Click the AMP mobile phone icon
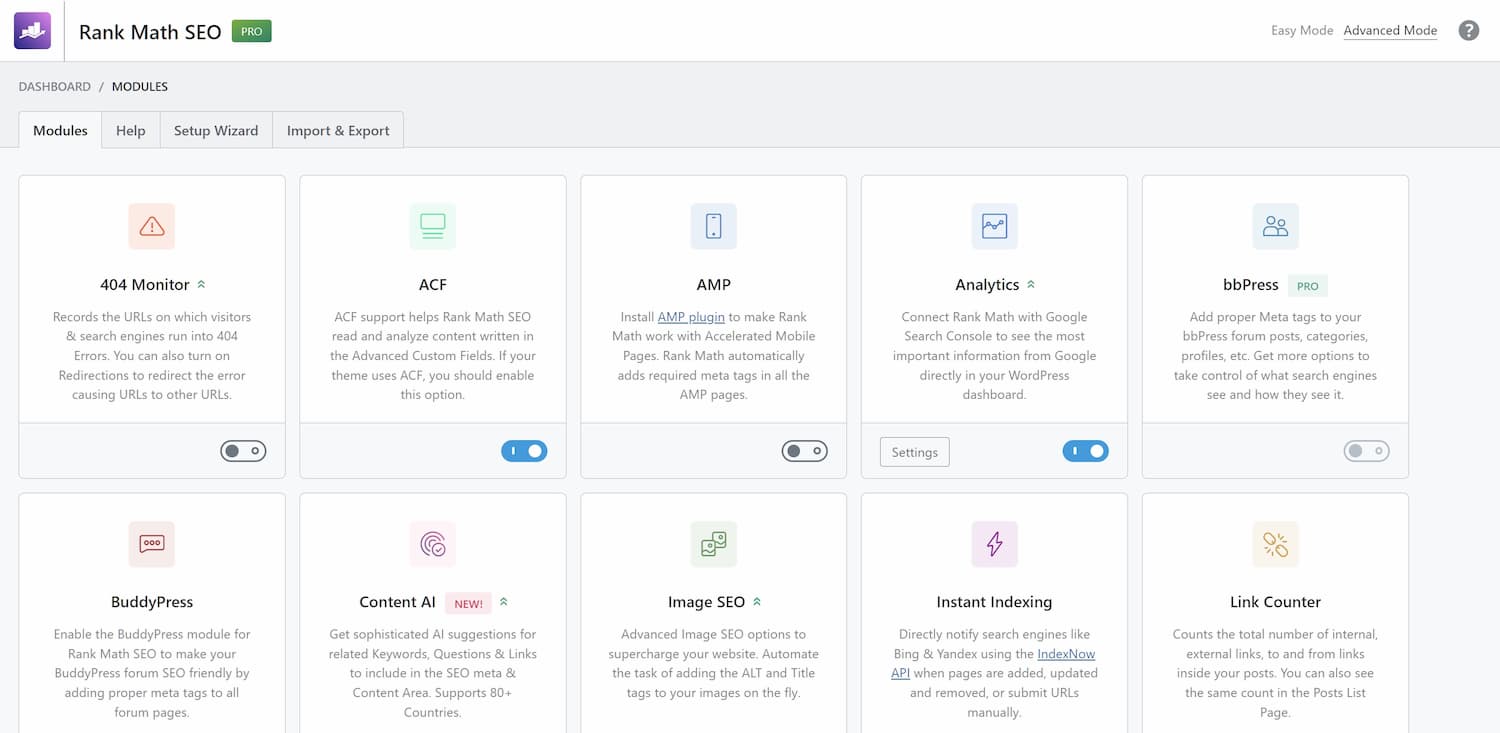Viewport: 1500px width, 733px height. point(713,227)
